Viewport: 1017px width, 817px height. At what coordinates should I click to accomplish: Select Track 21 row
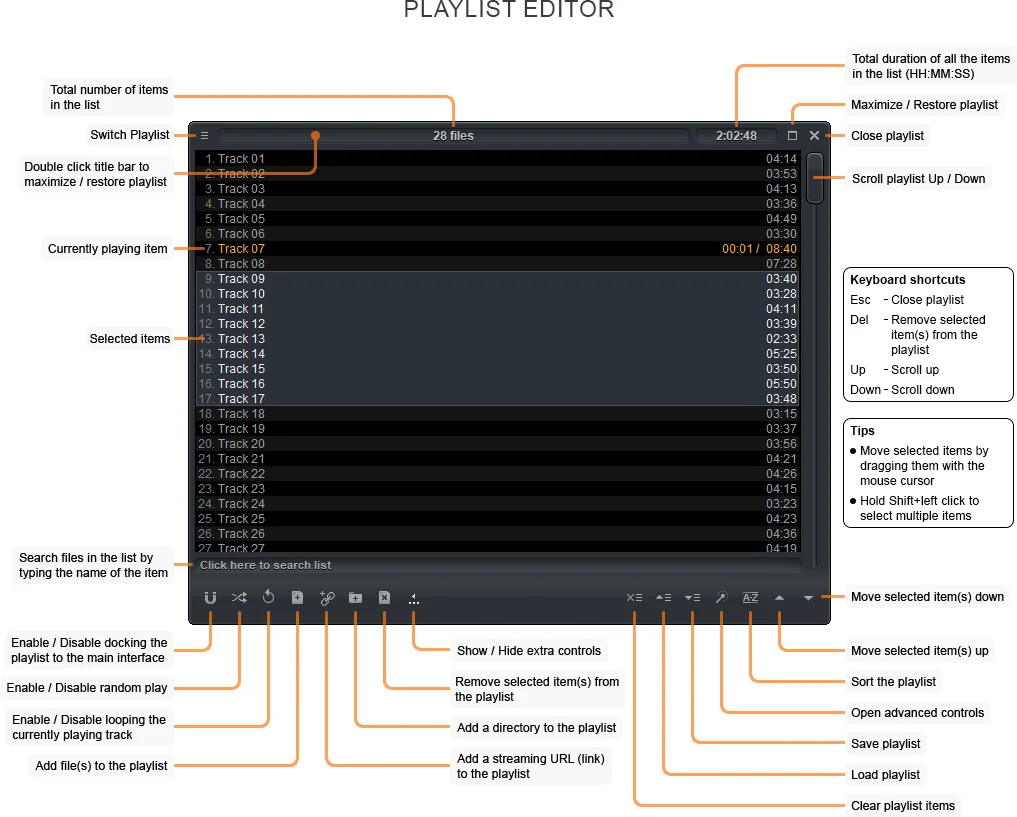pos(497,458)
